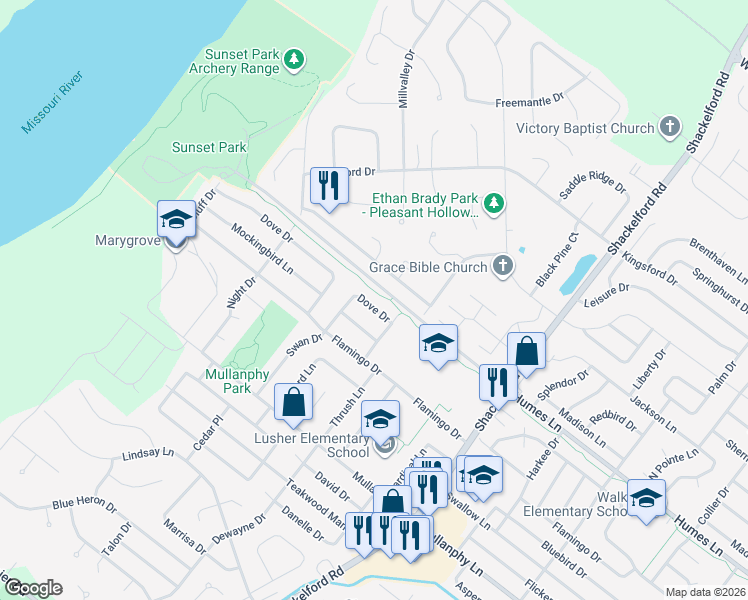The height and width of the screenshot is (600, 748).
Task: Click the school marker above Marygrove
Action: [x=176, y=220]
